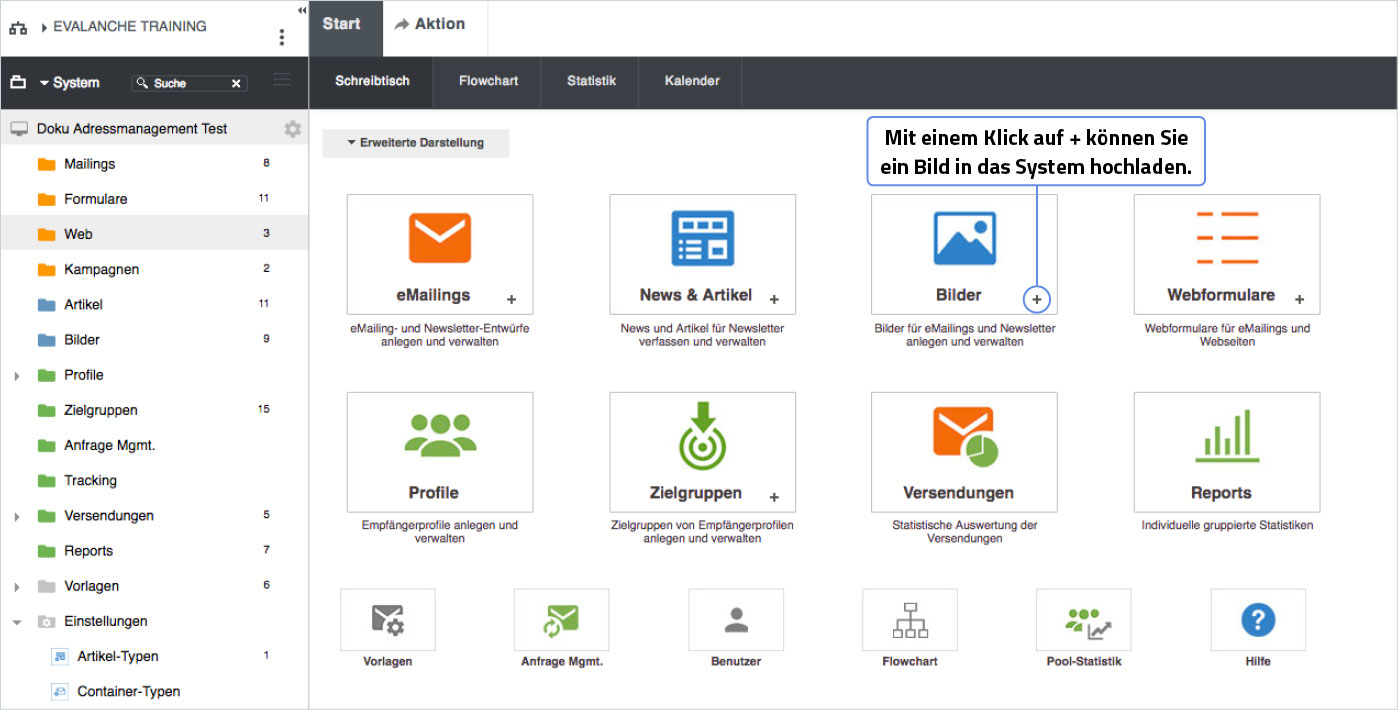
Task: Collapse the Einstellungen folder arrow
Action: 16,622
